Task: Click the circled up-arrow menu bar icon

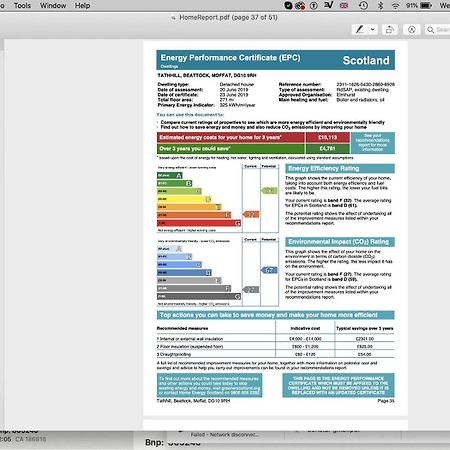Action: [x=314, y=5]
